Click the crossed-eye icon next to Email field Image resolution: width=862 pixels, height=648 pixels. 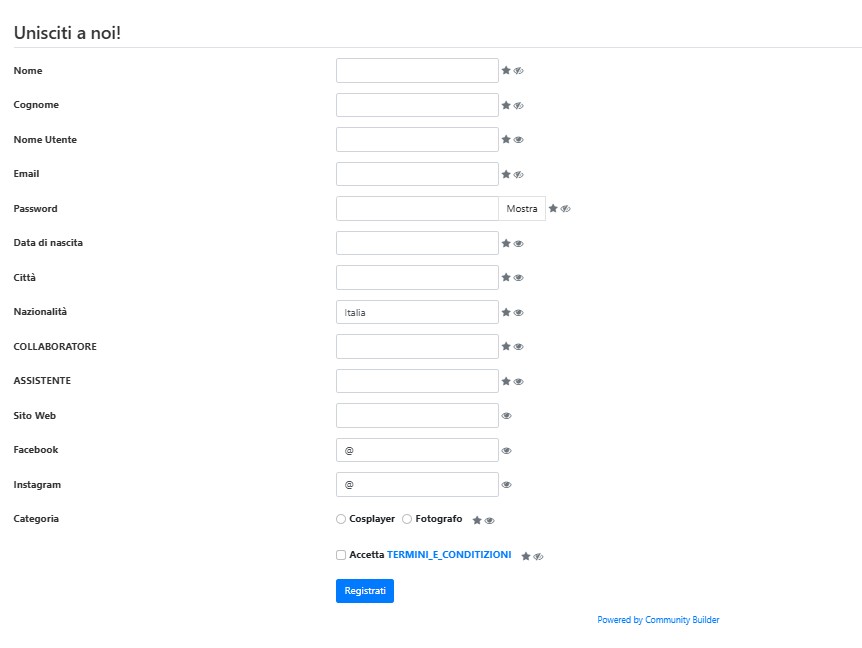click(518, 174)
